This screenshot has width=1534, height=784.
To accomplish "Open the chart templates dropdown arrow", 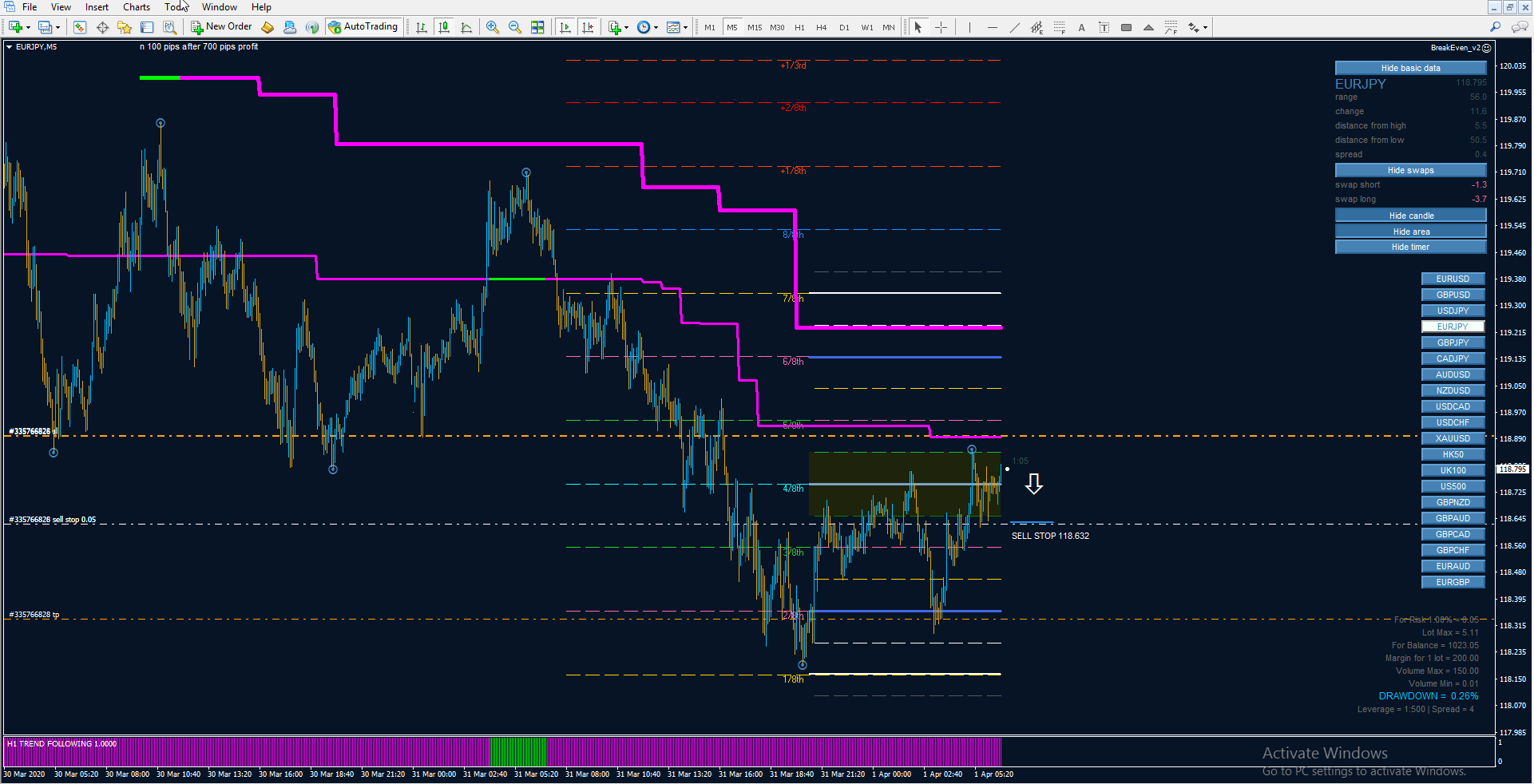I will tap(685, 27).
